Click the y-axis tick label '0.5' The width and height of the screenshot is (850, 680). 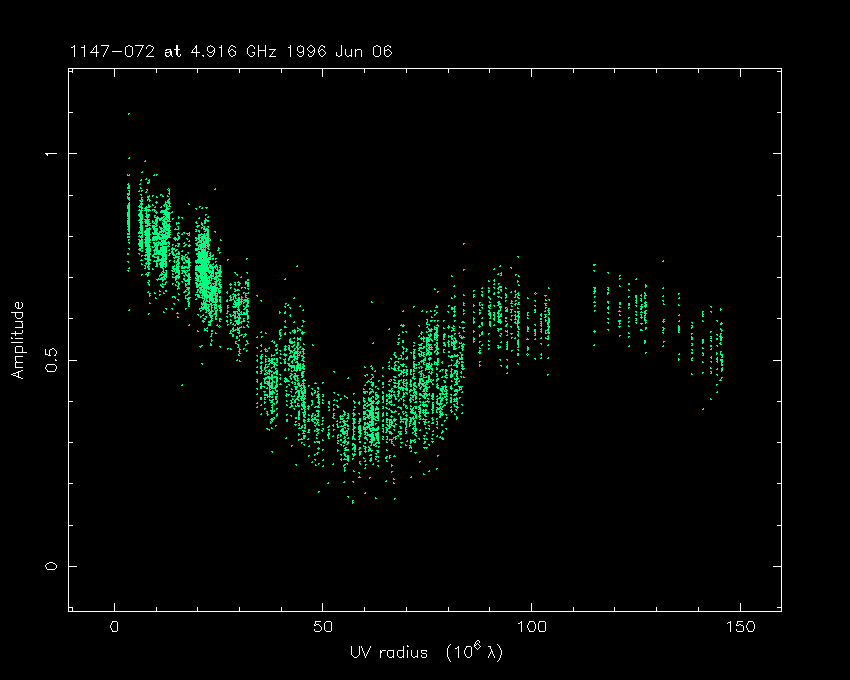click(x=48, y=359)
